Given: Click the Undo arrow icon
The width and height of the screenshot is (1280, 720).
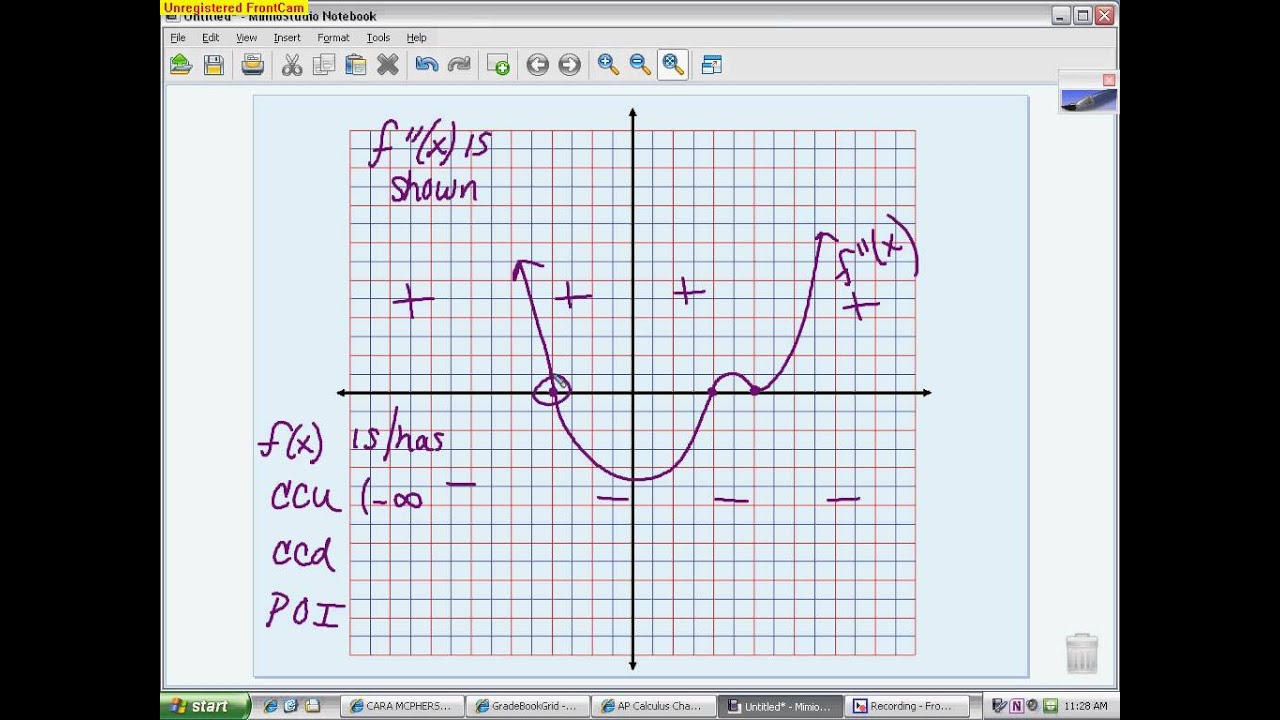Looking at the screenshot, I should [427, 65].
